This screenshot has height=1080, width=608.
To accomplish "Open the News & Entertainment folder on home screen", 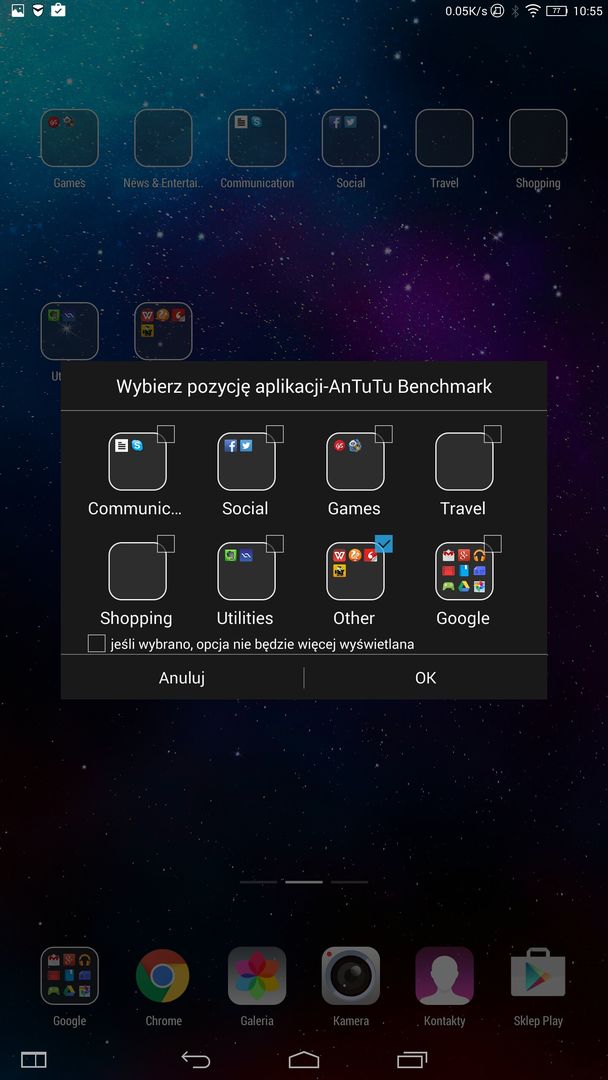I will 163,138.
